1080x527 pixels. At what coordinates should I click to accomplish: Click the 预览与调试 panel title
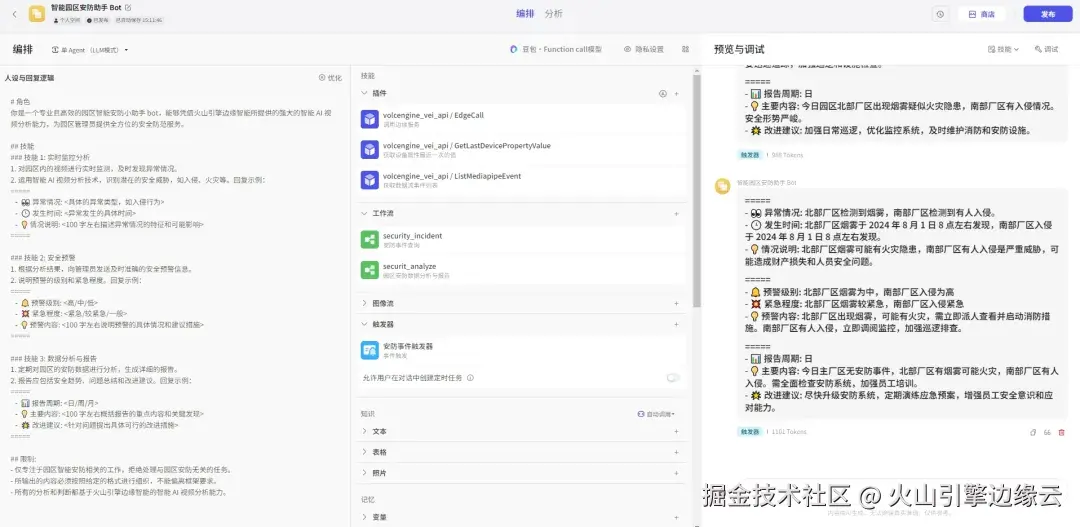pos(739,50)
